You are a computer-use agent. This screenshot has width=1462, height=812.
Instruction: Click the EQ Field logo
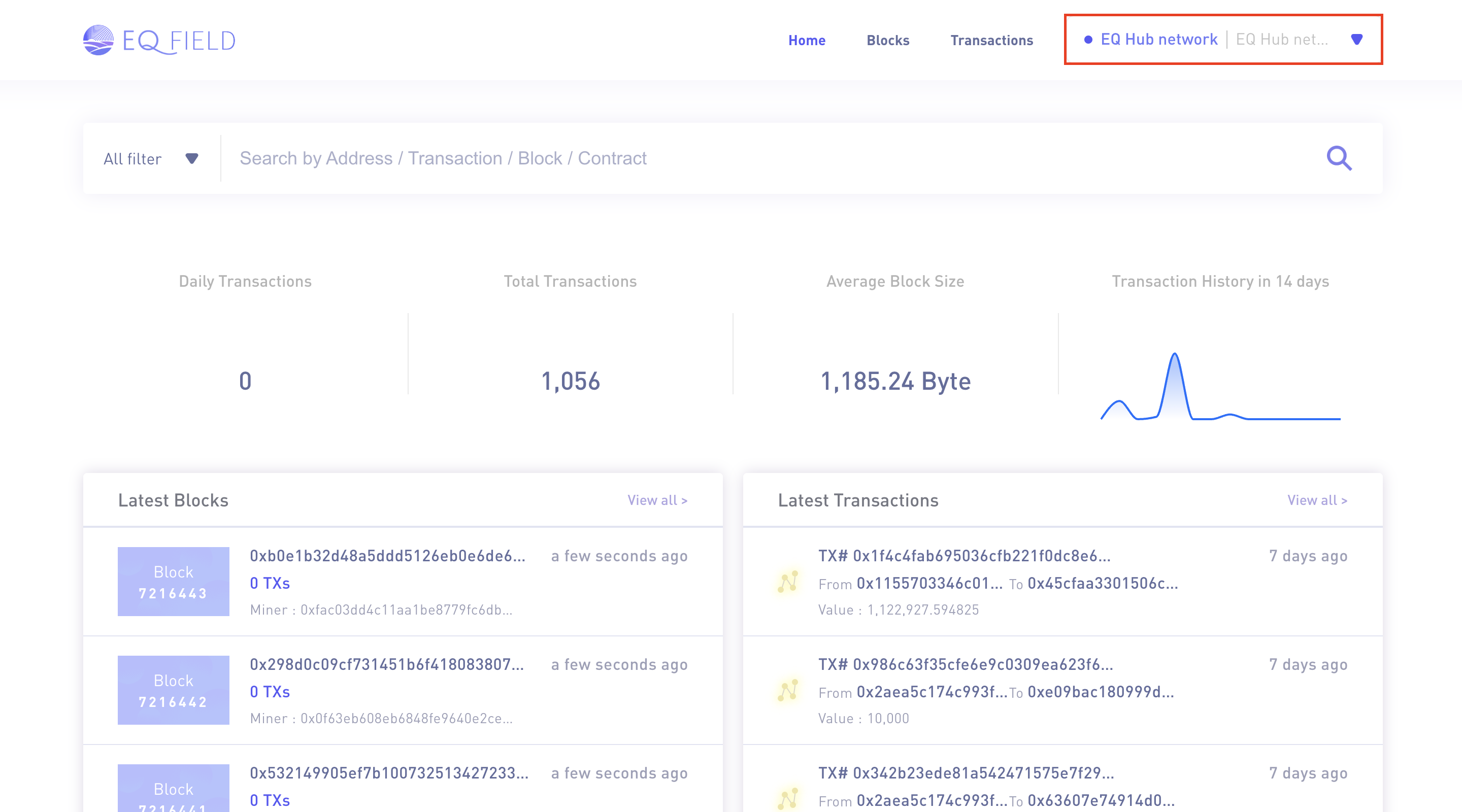point(159,40)
